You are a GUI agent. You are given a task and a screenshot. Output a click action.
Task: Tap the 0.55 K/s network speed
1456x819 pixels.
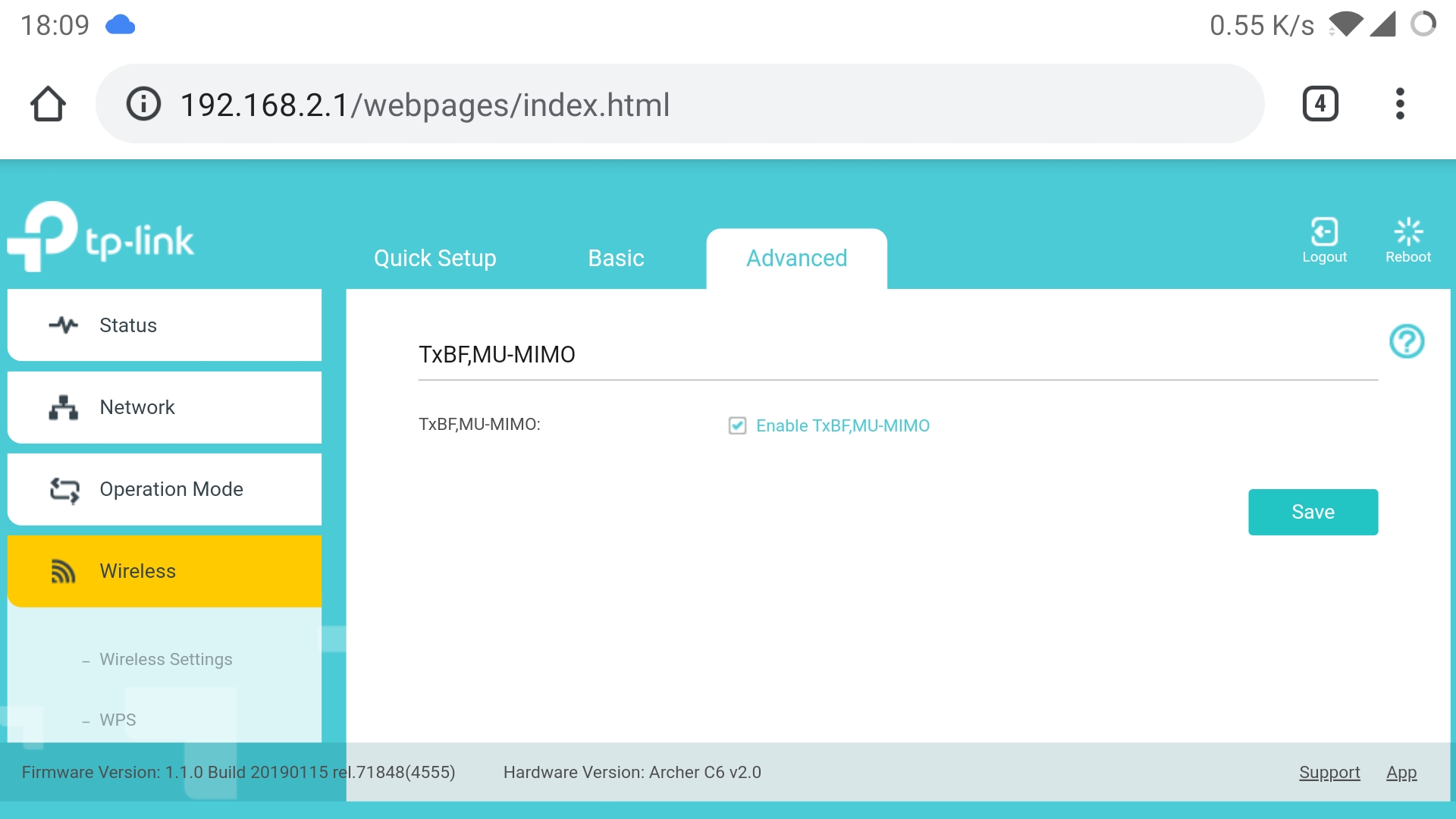(x=1262, y=25)
